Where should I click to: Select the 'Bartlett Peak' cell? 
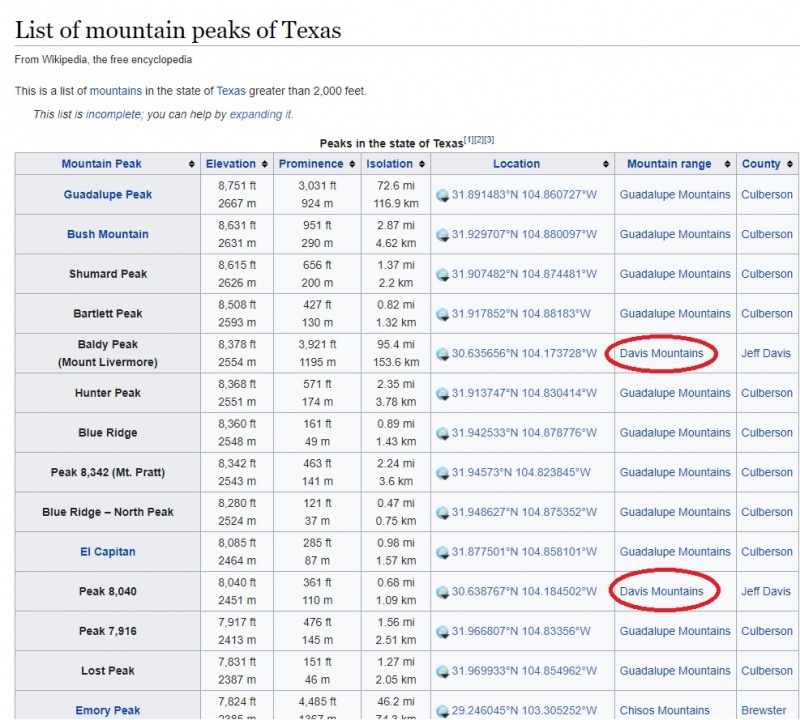(x=108, y=313)
